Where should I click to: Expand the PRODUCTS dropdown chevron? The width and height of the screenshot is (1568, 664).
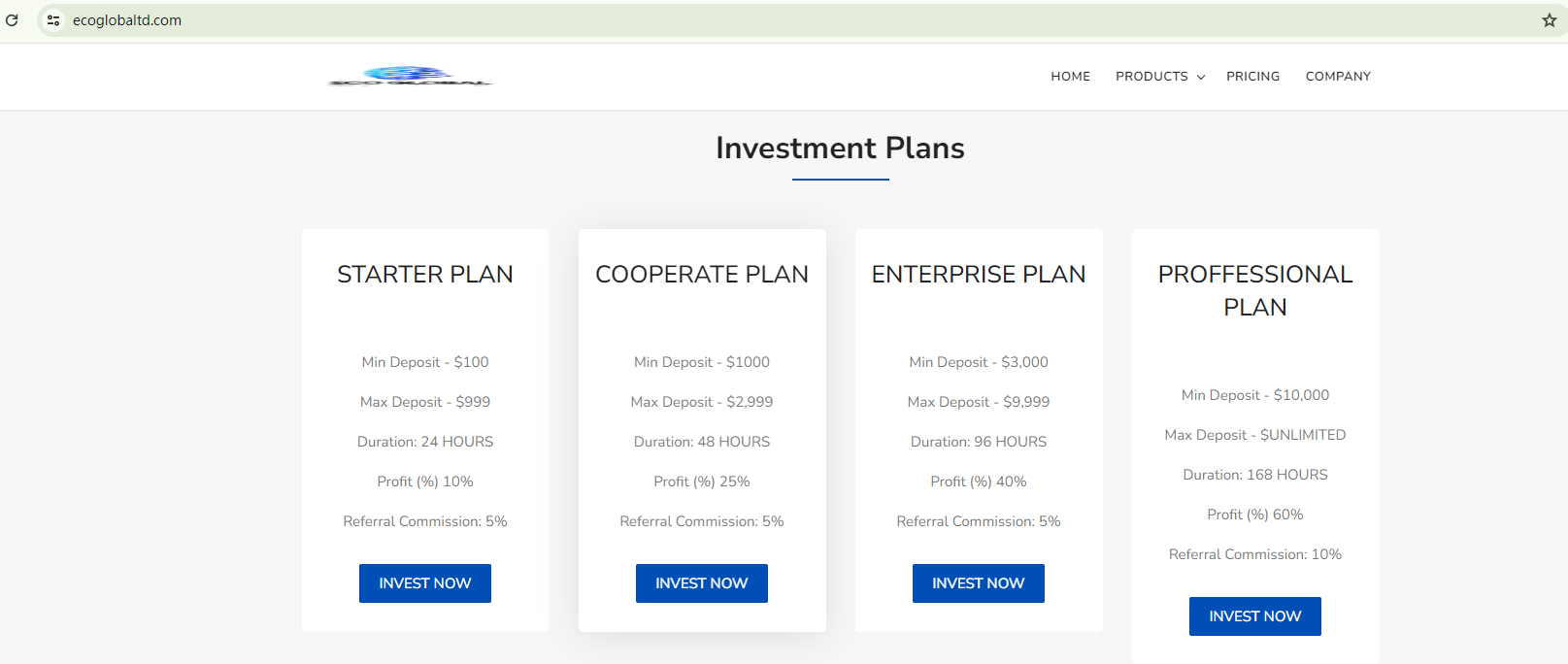1201,77
